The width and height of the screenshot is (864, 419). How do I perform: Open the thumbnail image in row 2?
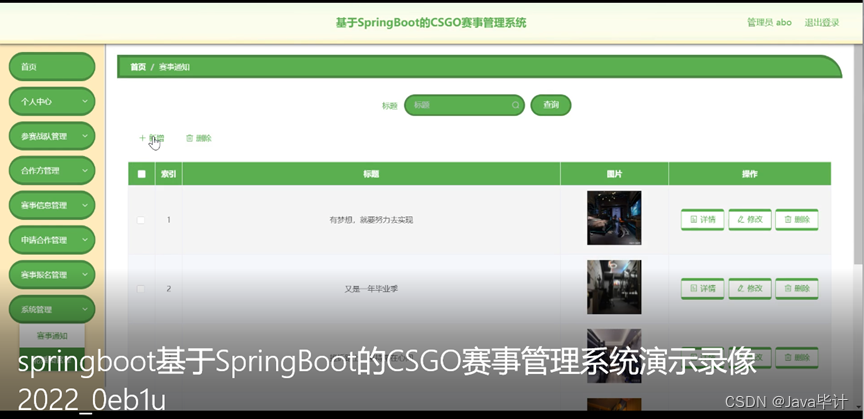[614, 287]
